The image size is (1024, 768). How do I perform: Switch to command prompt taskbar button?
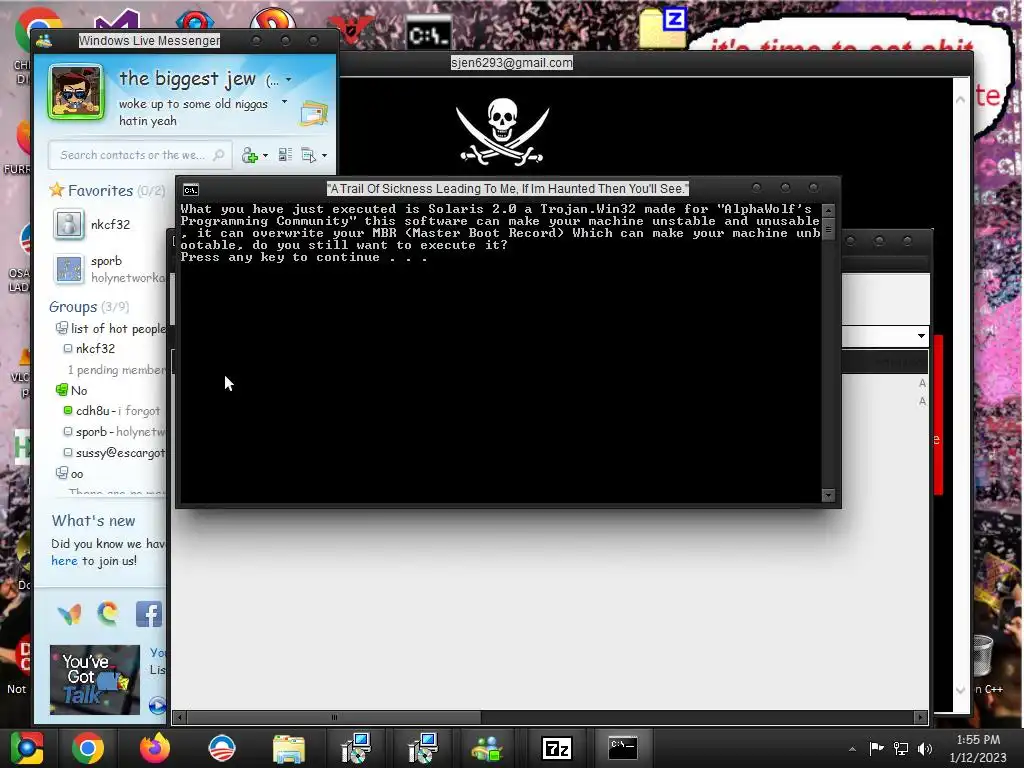(623, 748)
